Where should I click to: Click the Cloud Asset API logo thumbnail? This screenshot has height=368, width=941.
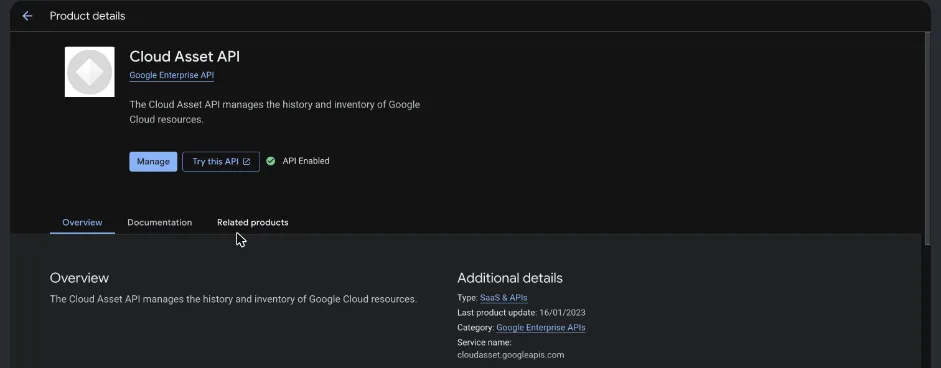[89, 71]
